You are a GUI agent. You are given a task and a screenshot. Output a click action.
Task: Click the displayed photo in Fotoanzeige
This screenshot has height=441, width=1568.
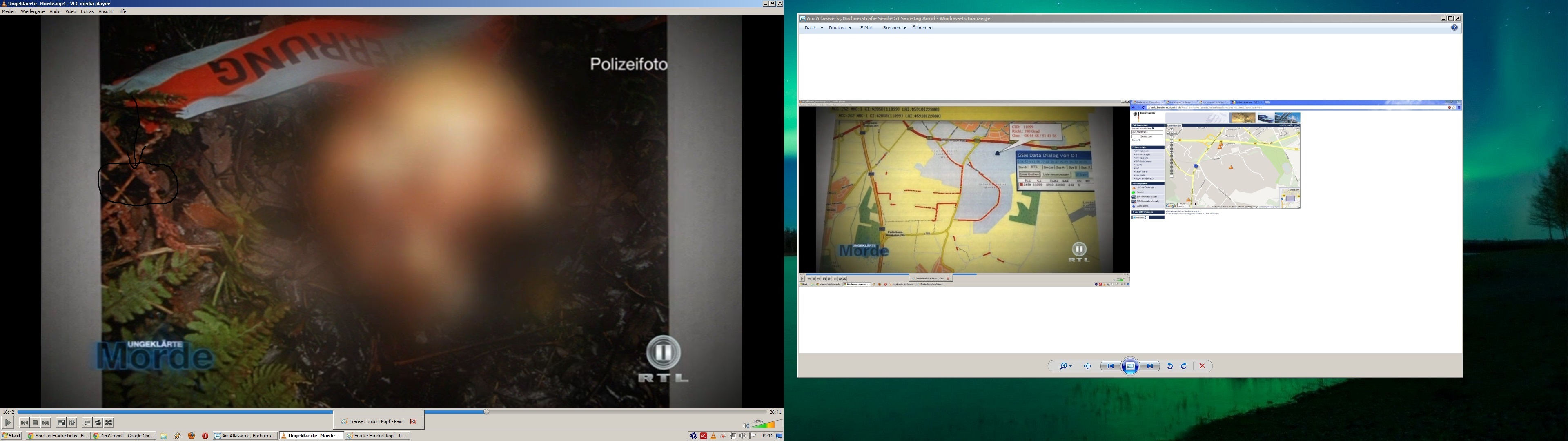coord(1130,193)
